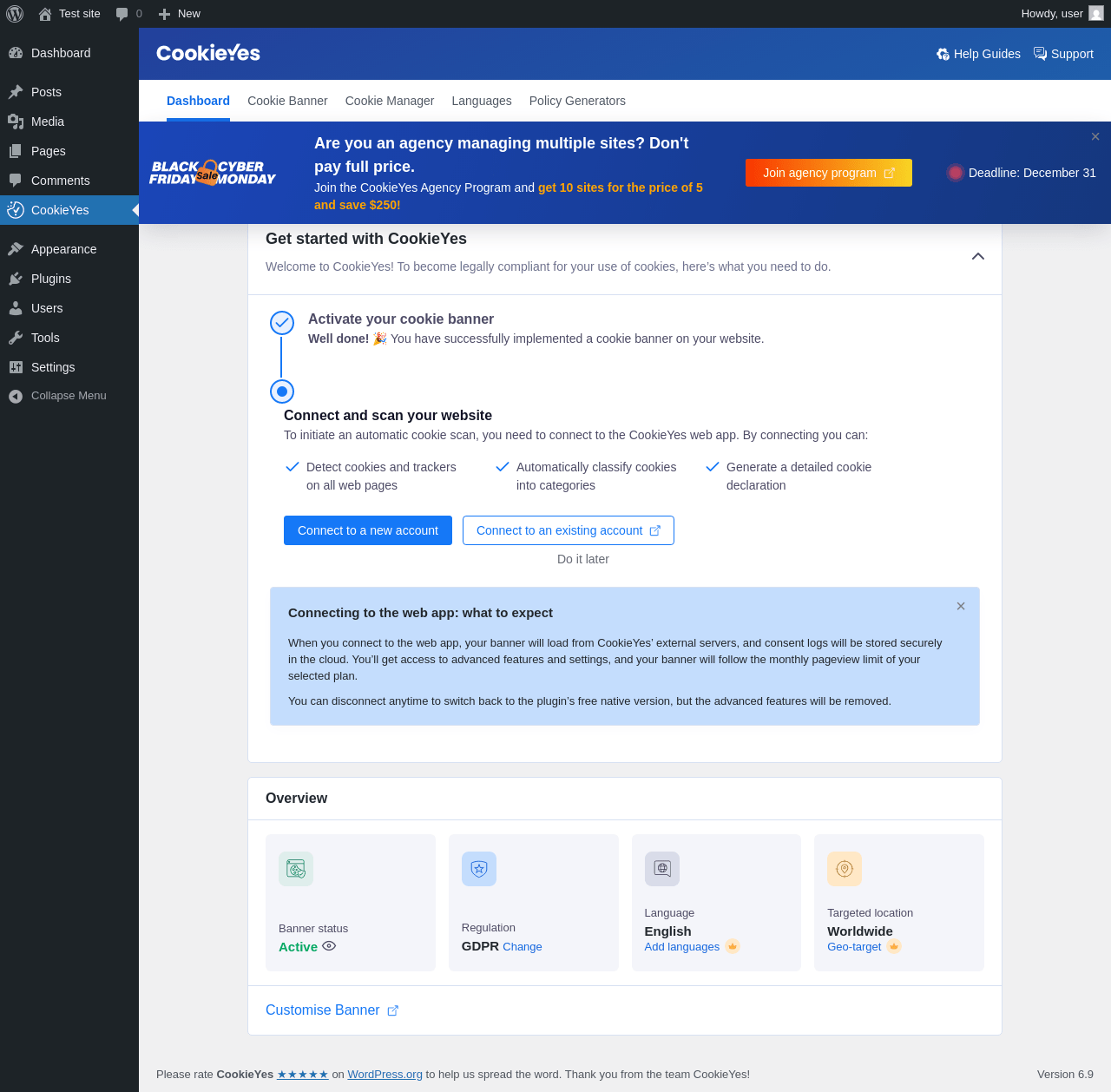1111x1092 pixels.
Task: Close the Connecting to web app notice
Action: (x=961, y=606)
